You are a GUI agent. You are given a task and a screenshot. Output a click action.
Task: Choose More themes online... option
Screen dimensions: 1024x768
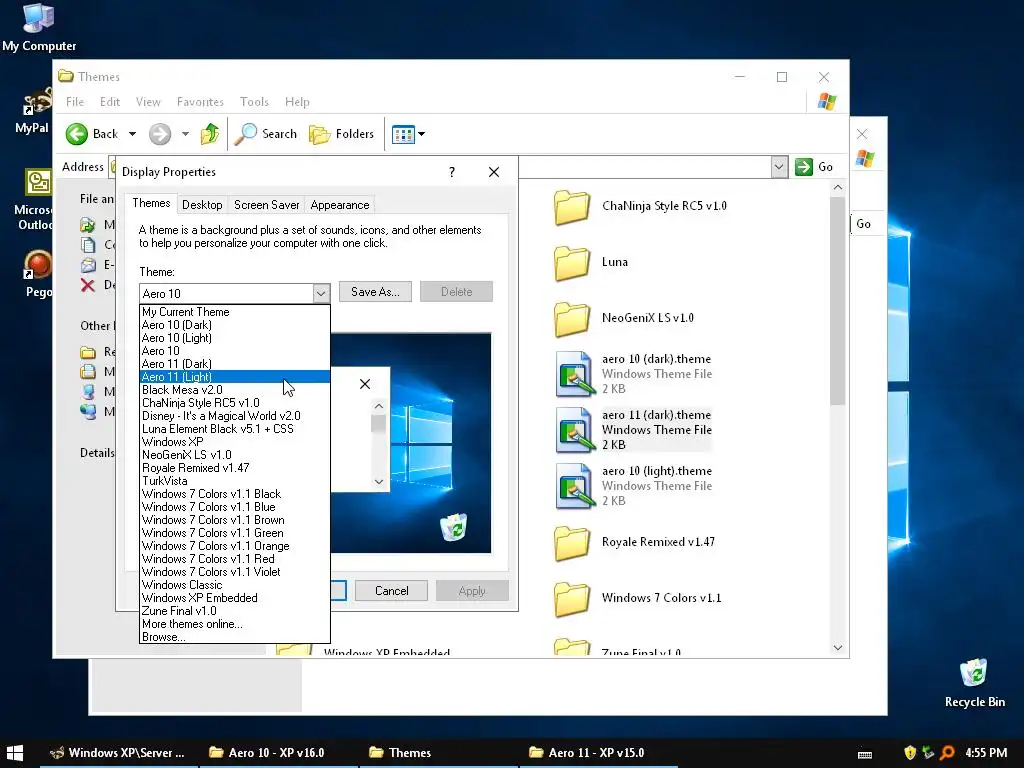pyautogui.click(x=234, y=624)
